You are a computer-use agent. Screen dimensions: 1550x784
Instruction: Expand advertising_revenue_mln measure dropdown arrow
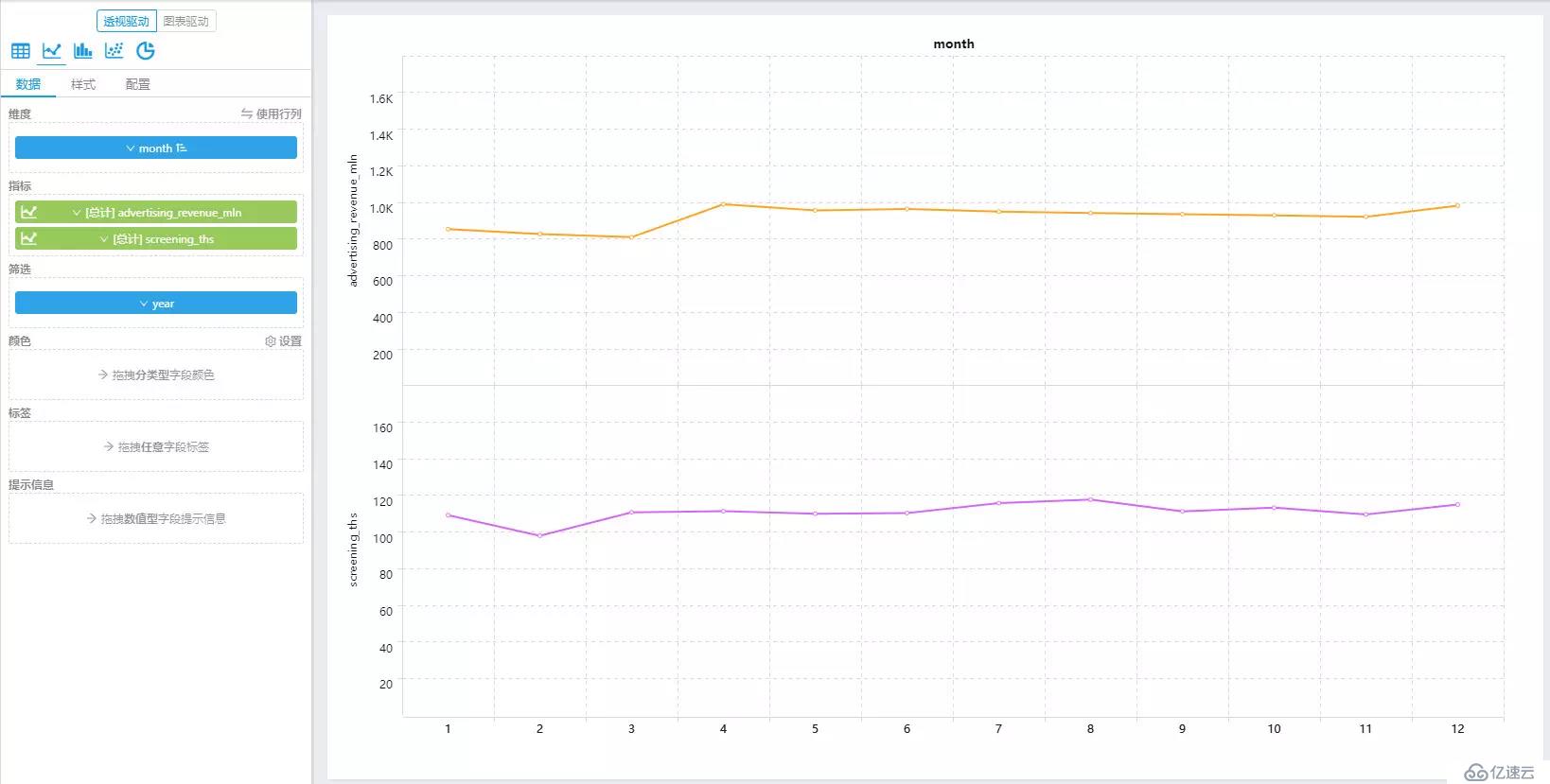77,213
